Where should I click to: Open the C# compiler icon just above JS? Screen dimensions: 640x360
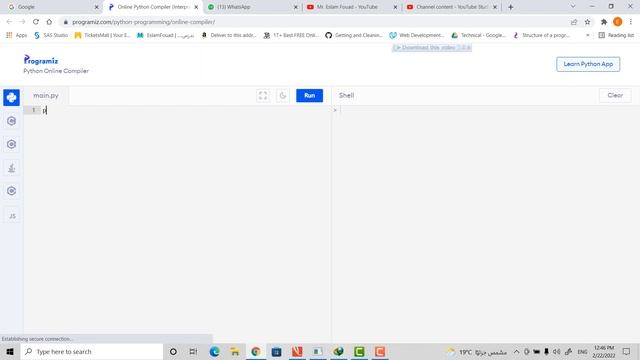(x=11, y=191)
